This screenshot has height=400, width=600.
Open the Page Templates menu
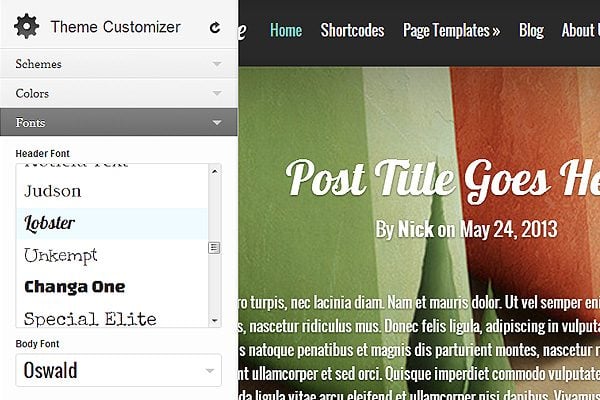coord(451,30)
